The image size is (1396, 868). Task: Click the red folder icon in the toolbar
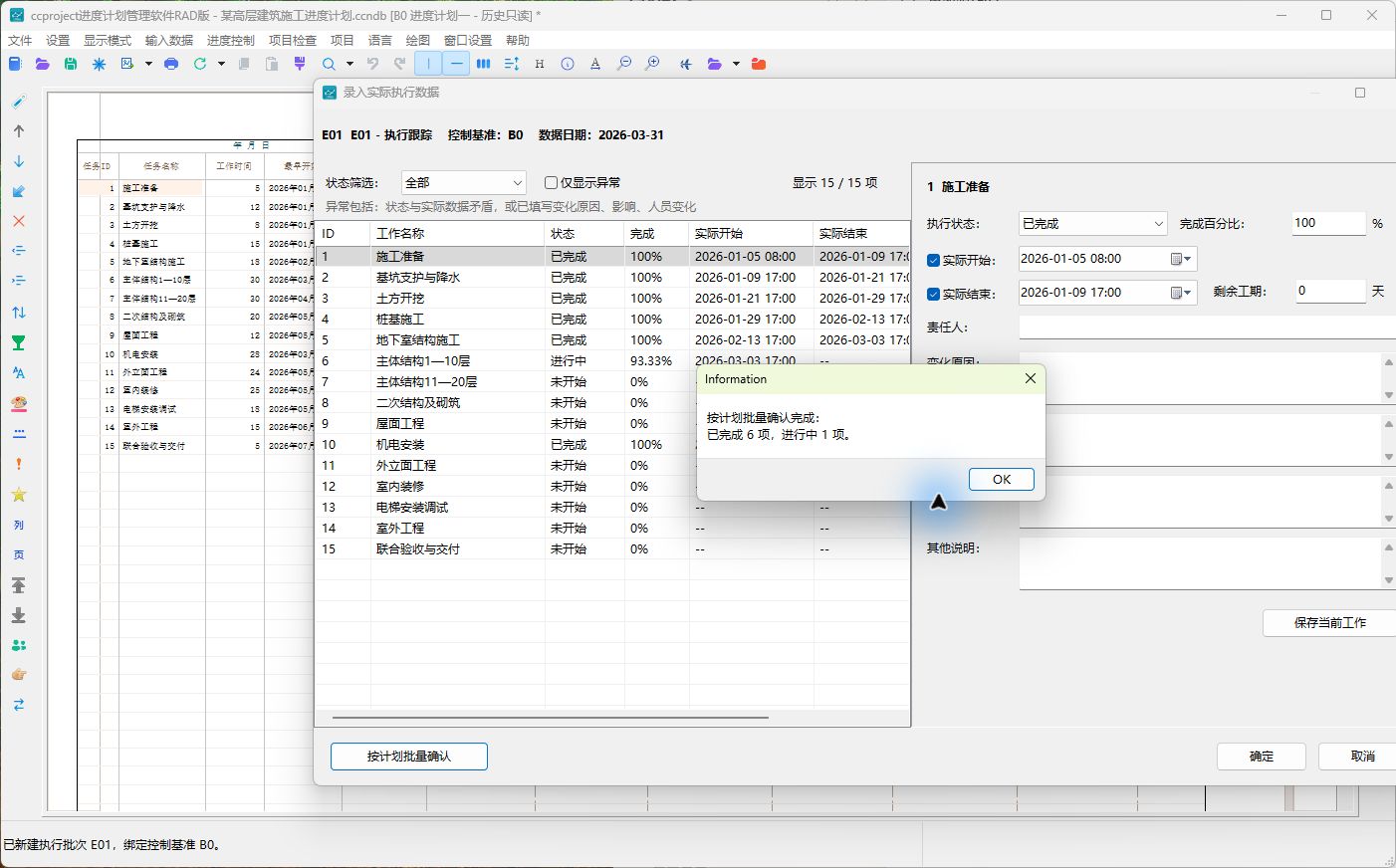click(759, 64)
